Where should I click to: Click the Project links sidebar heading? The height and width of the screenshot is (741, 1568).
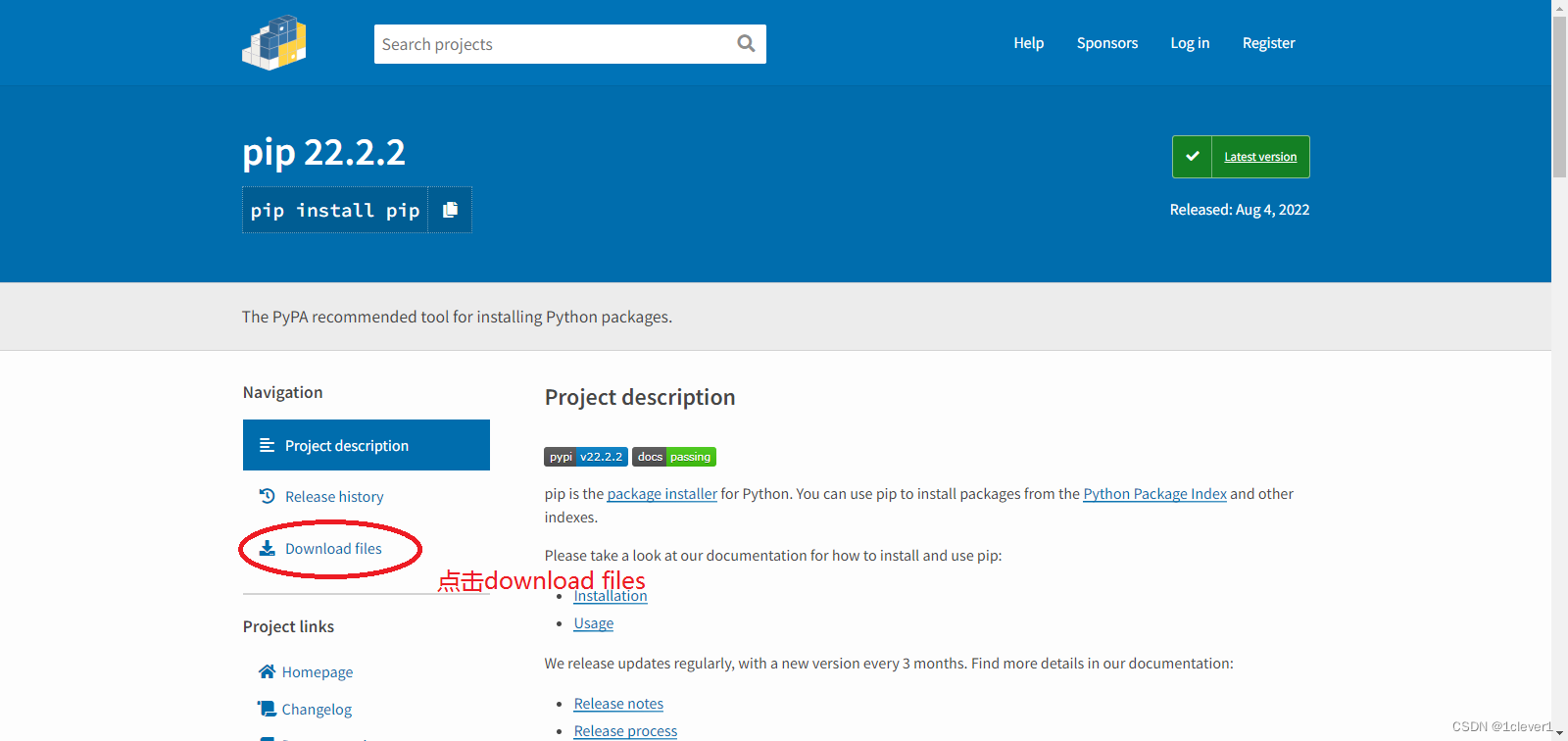coord(288,626)
